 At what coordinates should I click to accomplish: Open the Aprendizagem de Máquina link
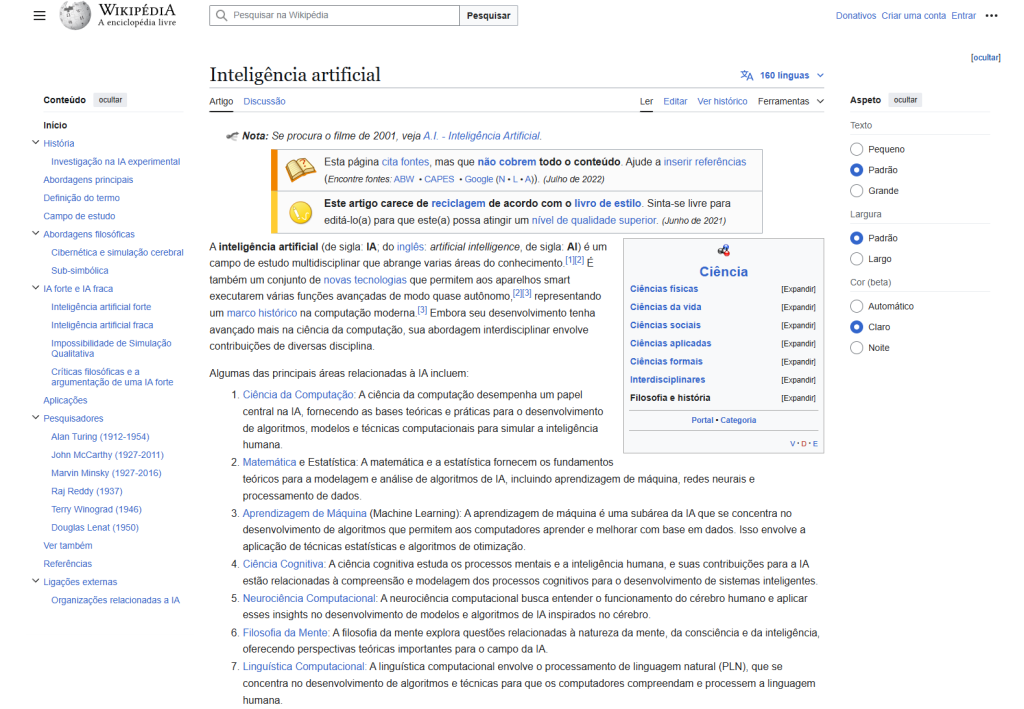pos(305,514)
